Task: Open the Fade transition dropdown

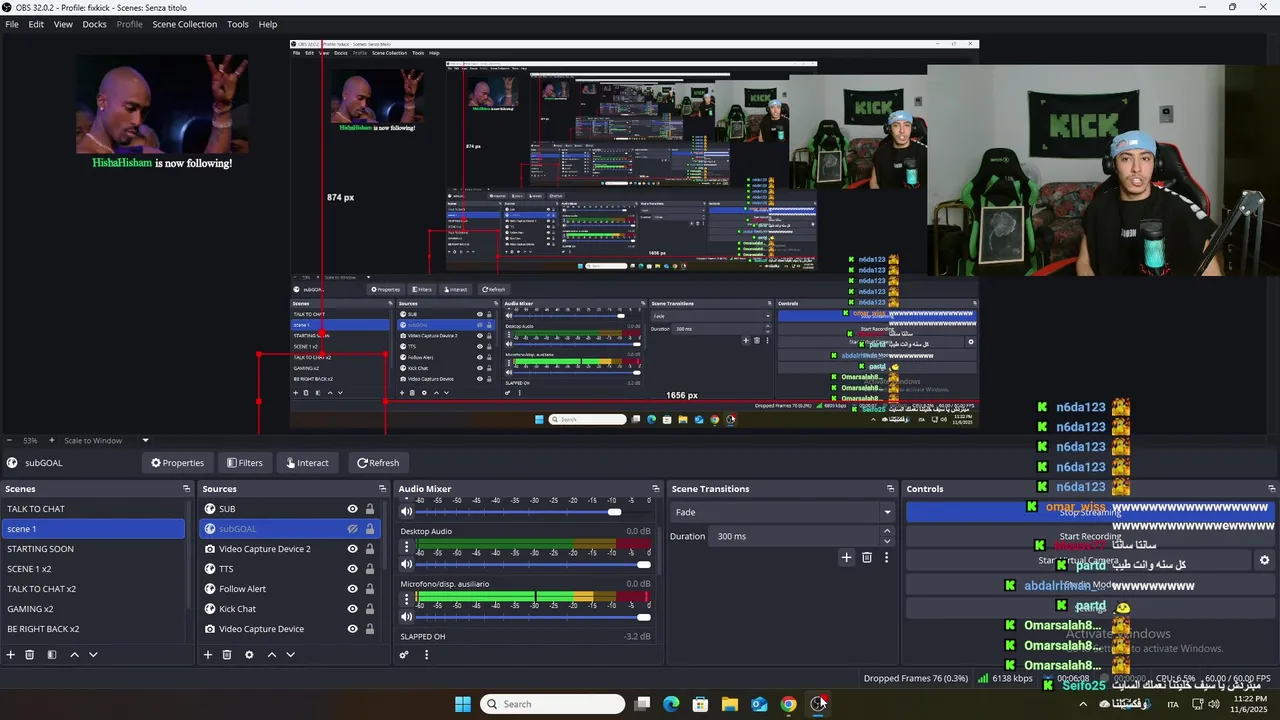Action: (782, 512)
